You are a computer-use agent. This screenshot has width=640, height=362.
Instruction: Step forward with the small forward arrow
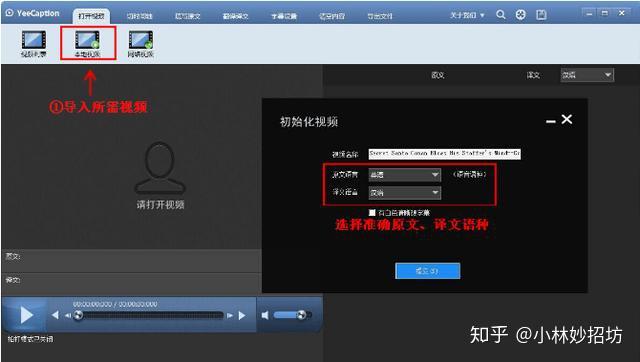coord(230,315)
